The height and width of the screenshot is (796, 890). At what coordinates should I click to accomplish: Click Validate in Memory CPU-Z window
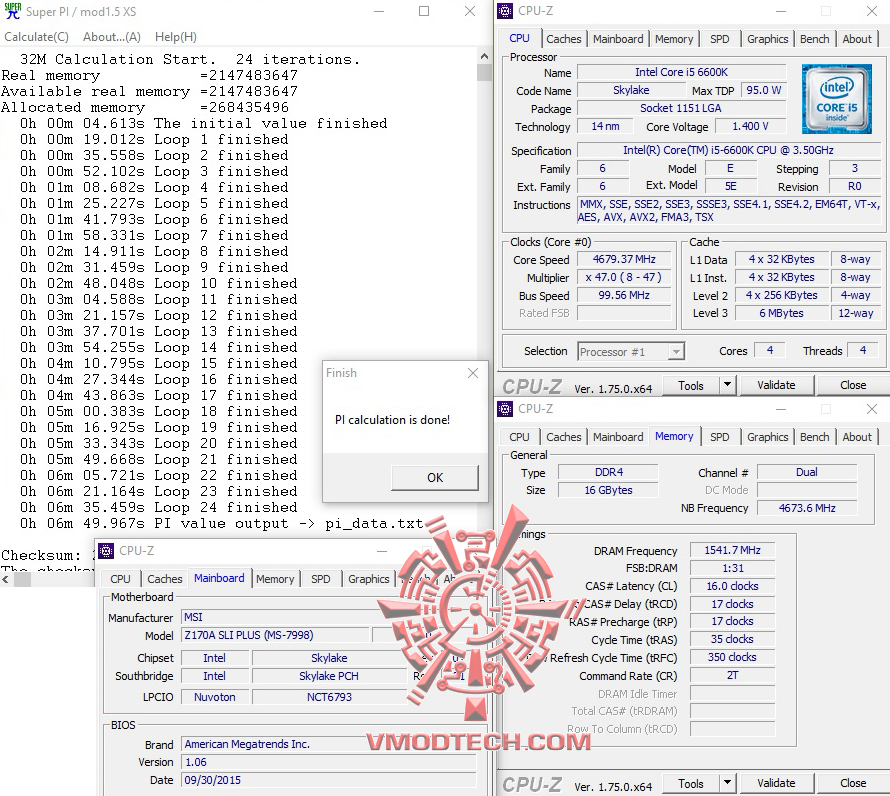[776, 784]
